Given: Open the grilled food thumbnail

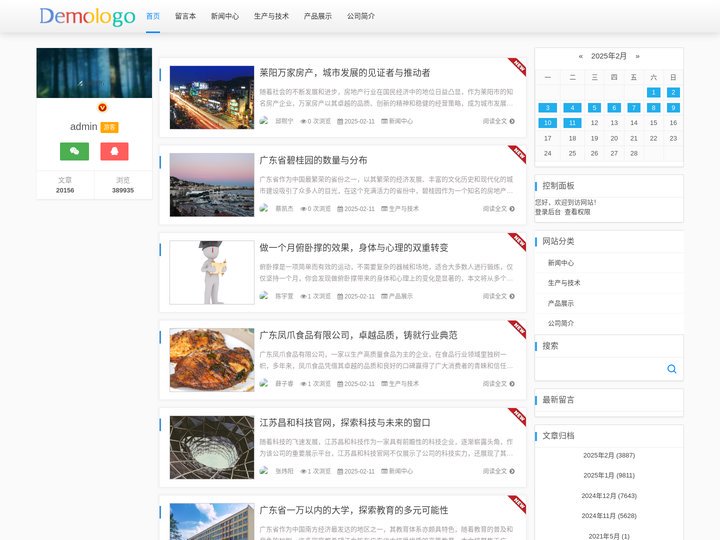Looking at the screenshot, I should (x=212, y=360).
